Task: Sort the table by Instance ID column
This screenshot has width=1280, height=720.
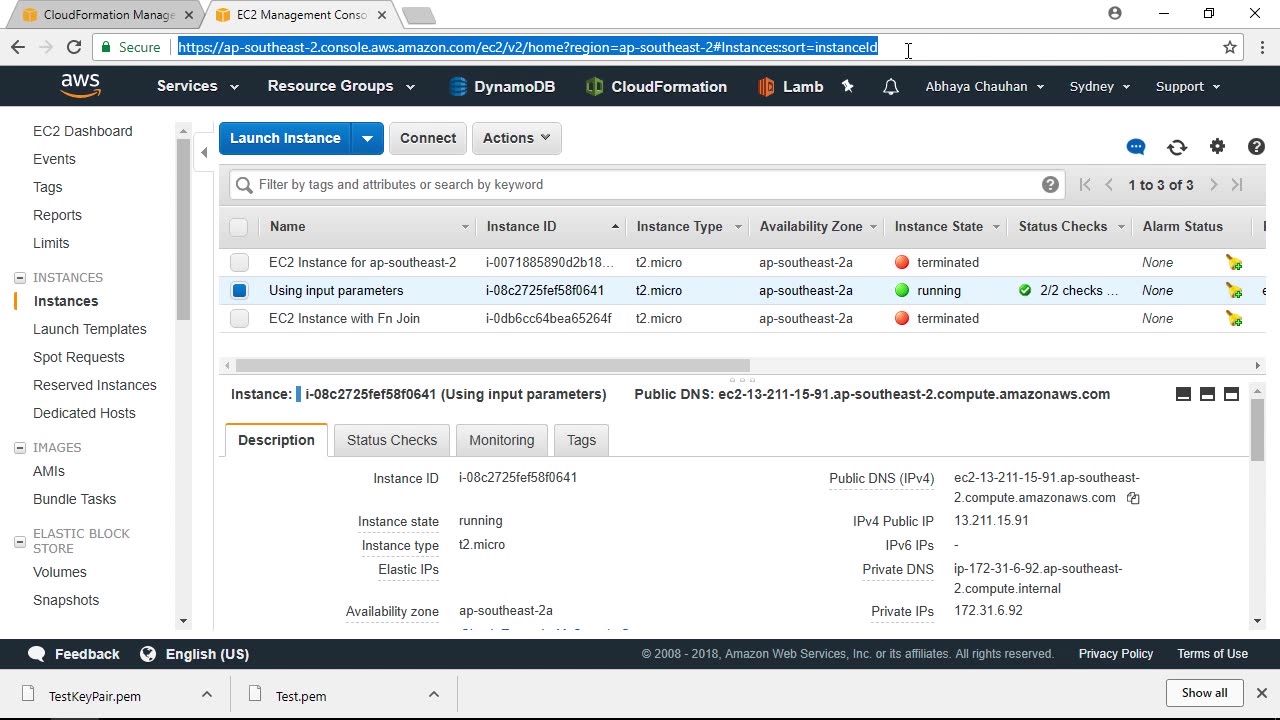Action: (553, 227)
